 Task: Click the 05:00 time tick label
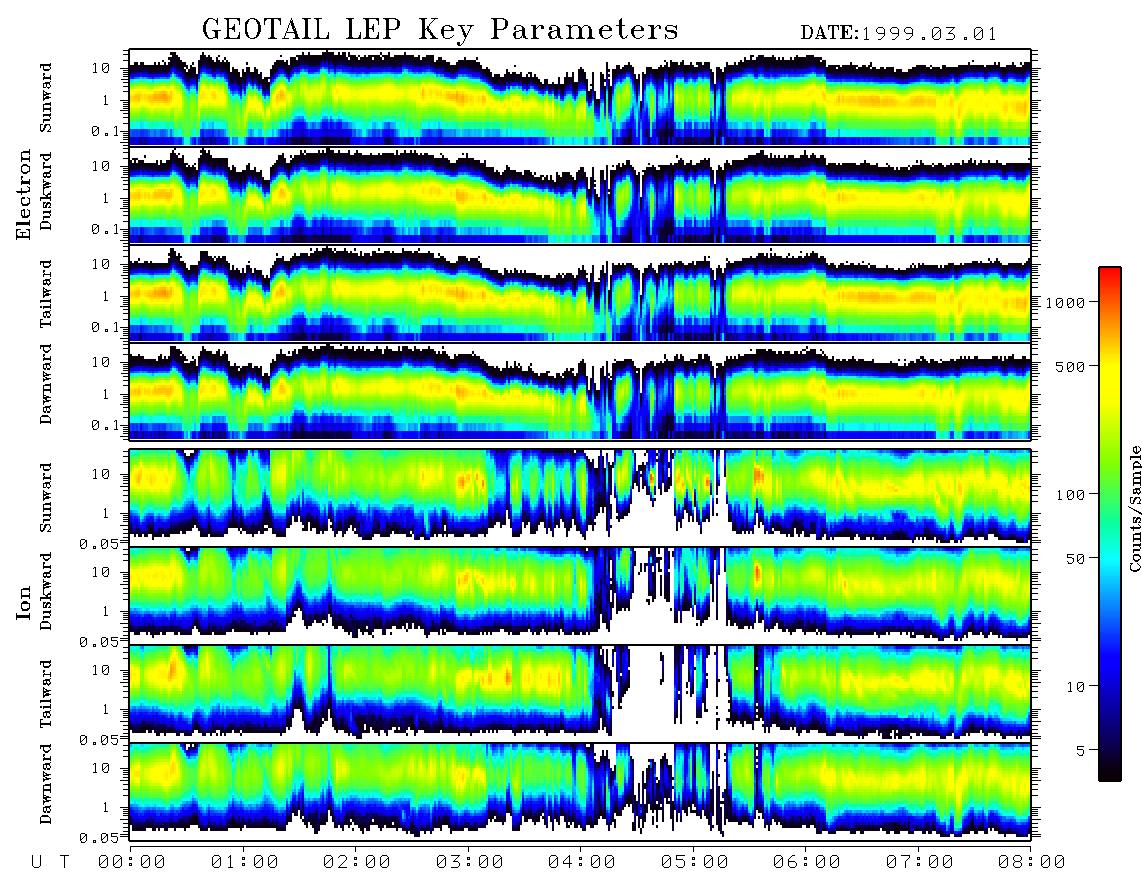point(694,862)
